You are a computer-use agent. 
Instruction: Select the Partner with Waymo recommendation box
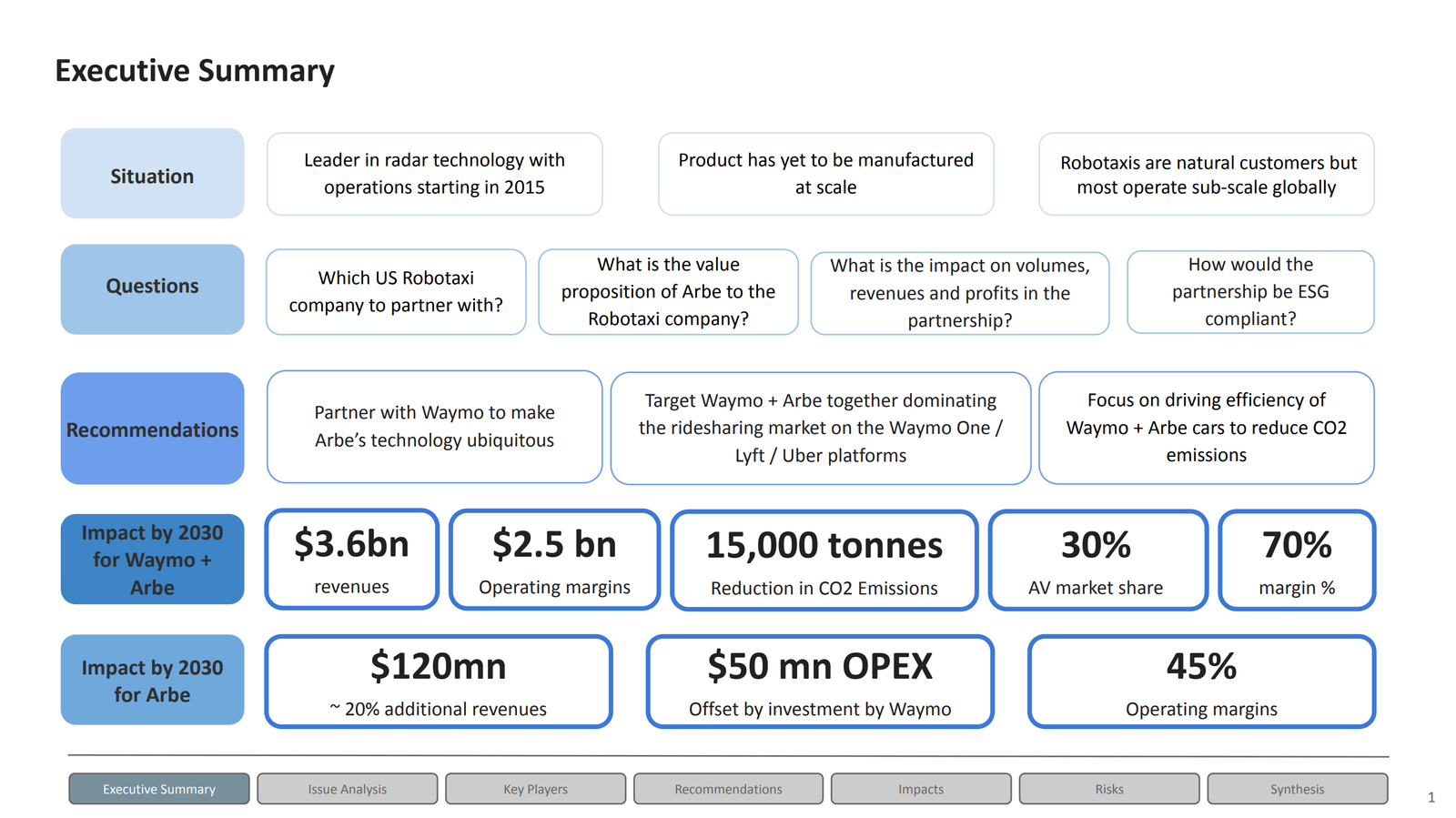[434, 427]
